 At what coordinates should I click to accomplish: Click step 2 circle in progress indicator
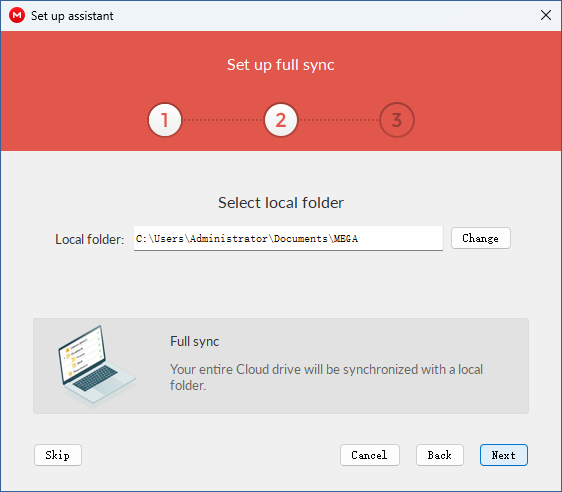(x=281, y=120)
